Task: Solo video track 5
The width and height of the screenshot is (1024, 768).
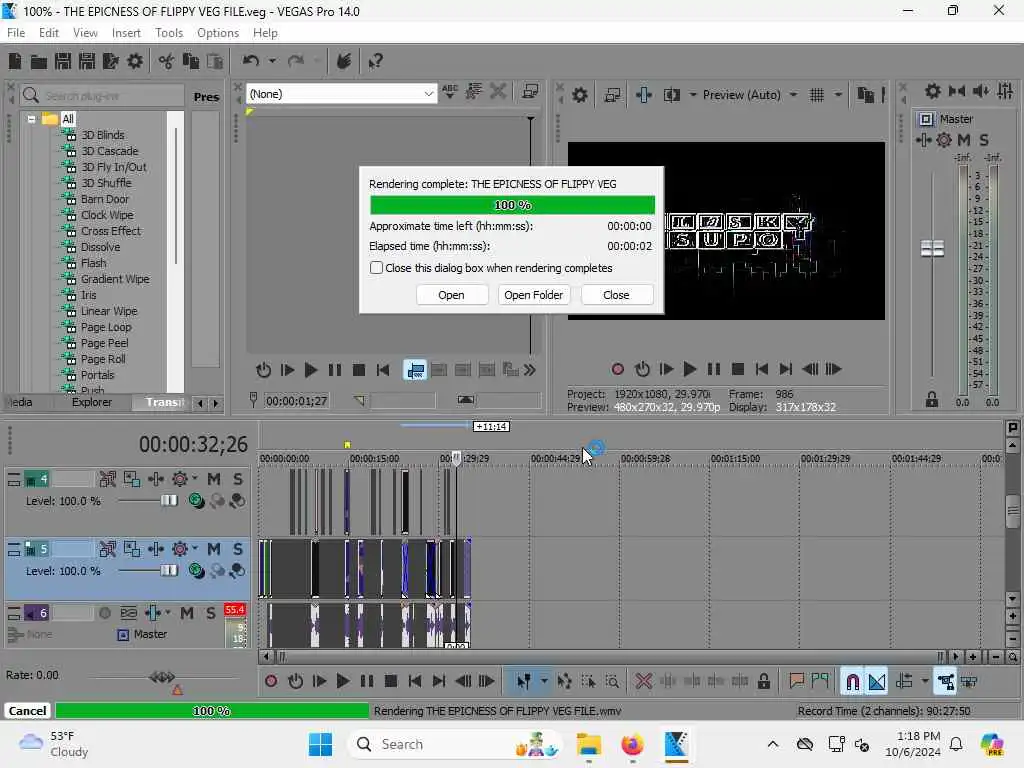Action: tap(238, 549)
